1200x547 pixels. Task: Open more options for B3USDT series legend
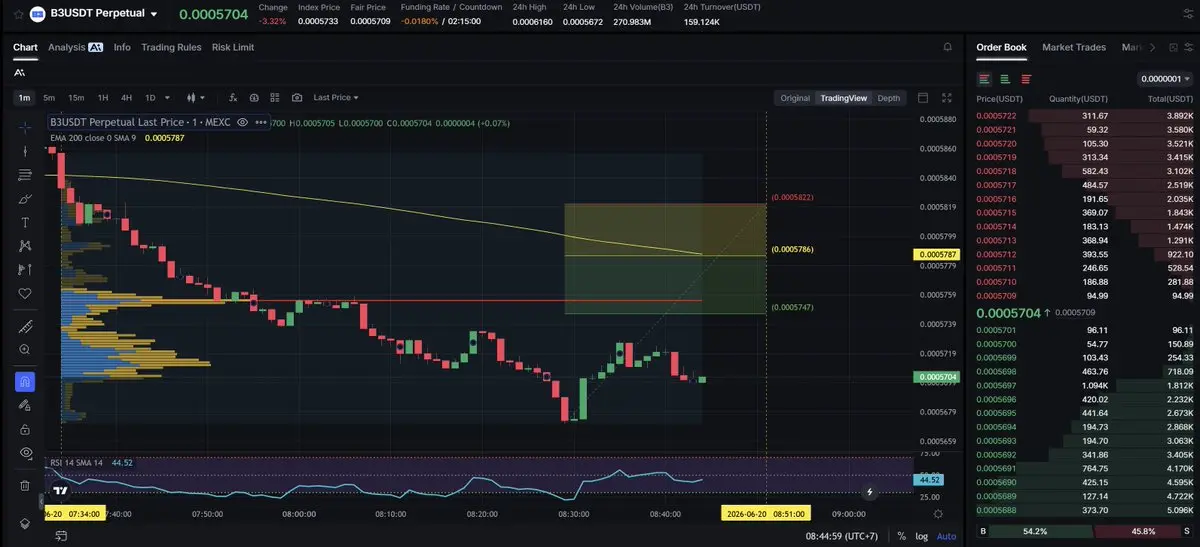point(262,122)
